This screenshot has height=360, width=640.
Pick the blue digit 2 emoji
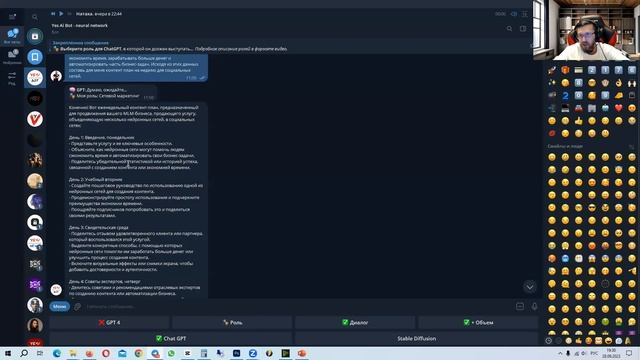[x=565, y=96]
